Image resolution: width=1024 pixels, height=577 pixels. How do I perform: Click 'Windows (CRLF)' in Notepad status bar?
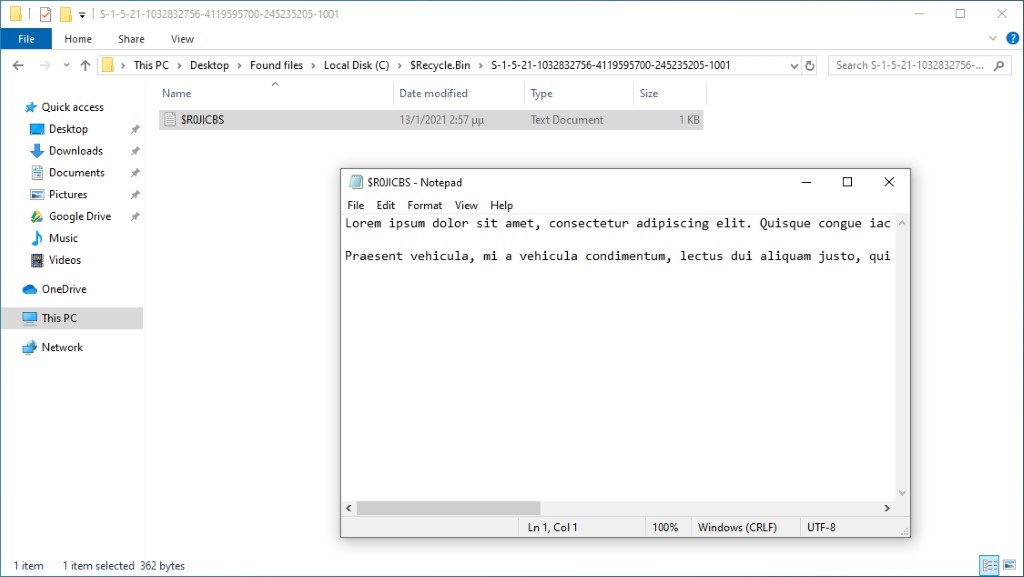pos(737,527)
